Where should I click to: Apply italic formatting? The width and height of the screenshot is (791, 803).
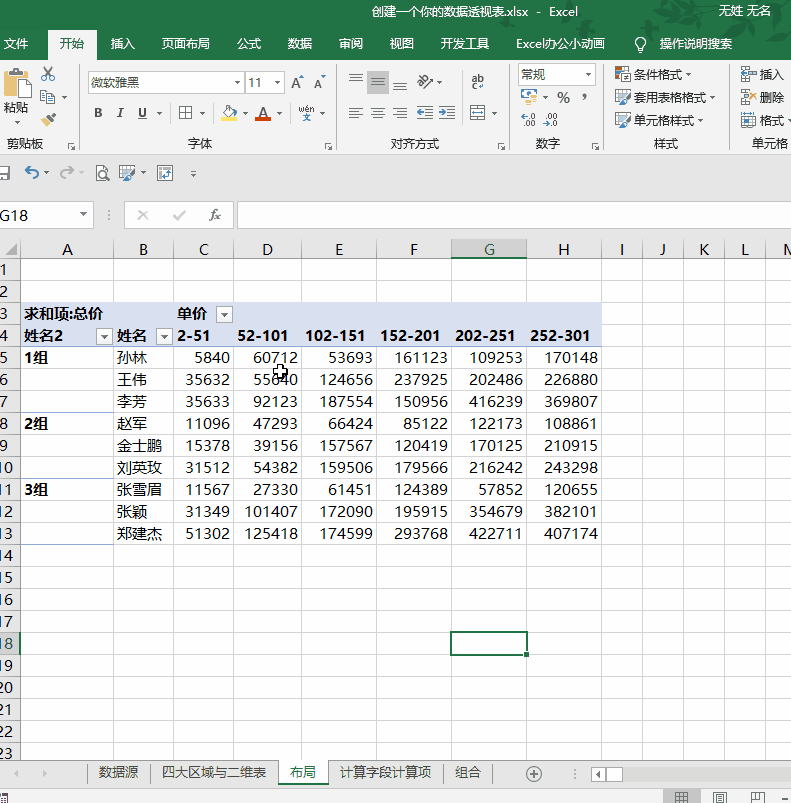click(120, 113)
